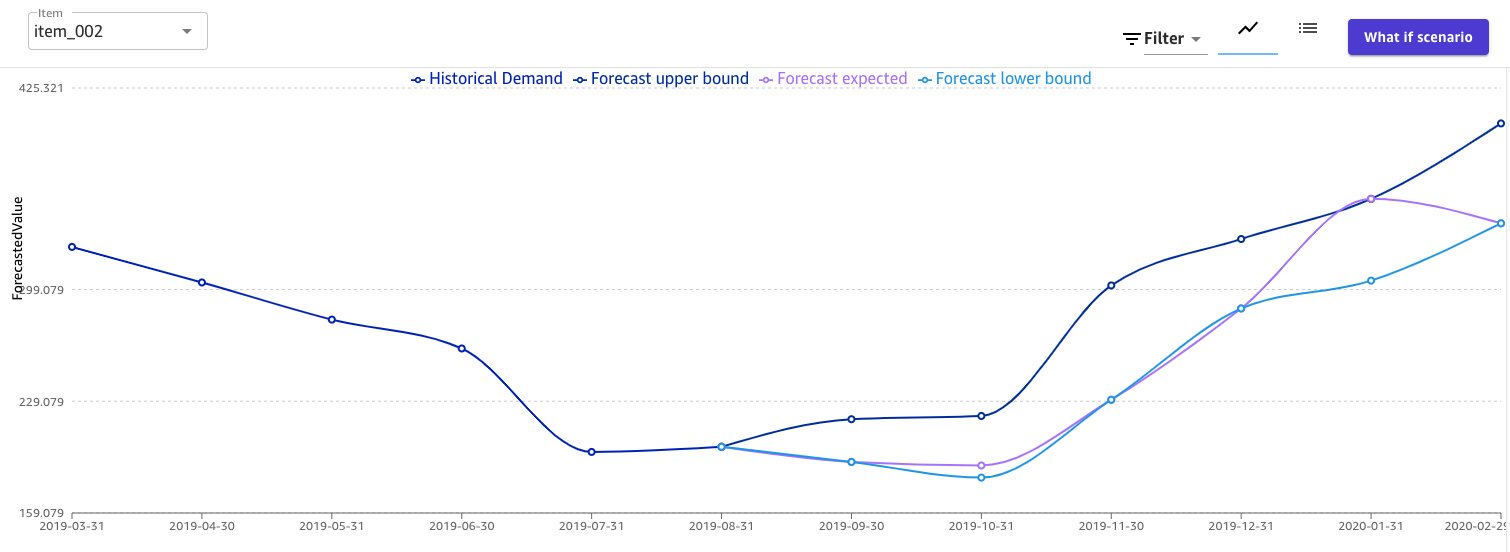Select the 2019-08-31 data point
Screen dimensions: 1510x552
click(x=721, y=447)
